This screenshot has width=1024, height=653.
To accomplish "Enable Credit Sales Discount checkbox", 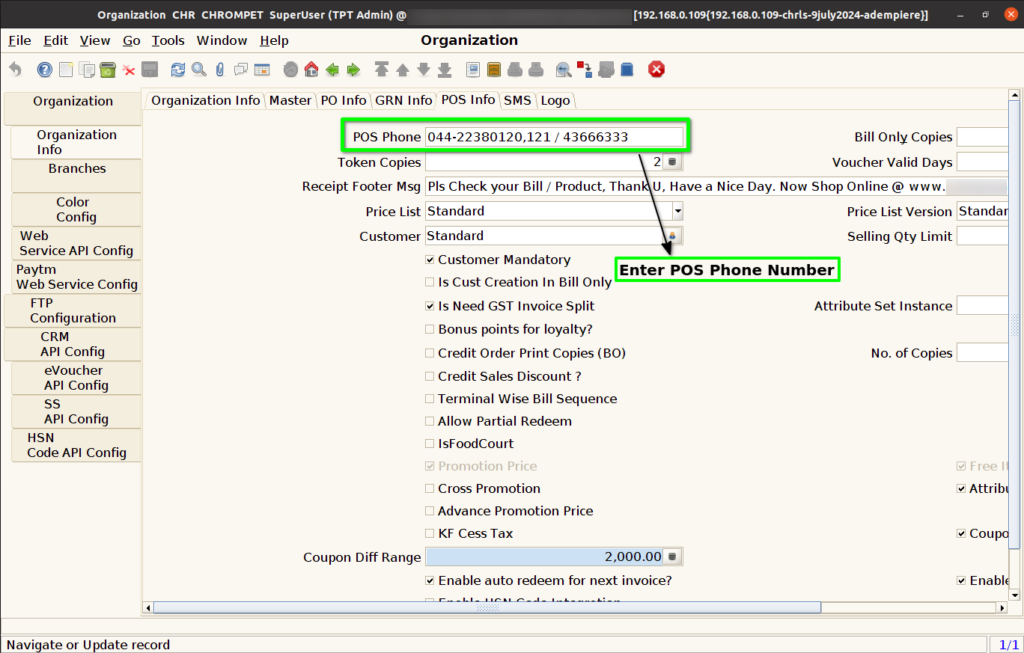I will 430,376.
